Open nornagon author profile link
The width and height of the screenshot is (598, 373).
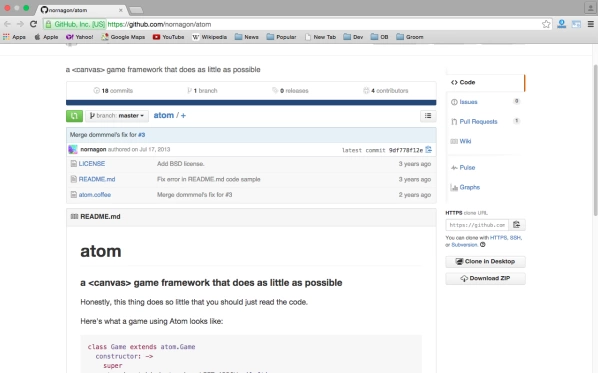tap(93, 149)
